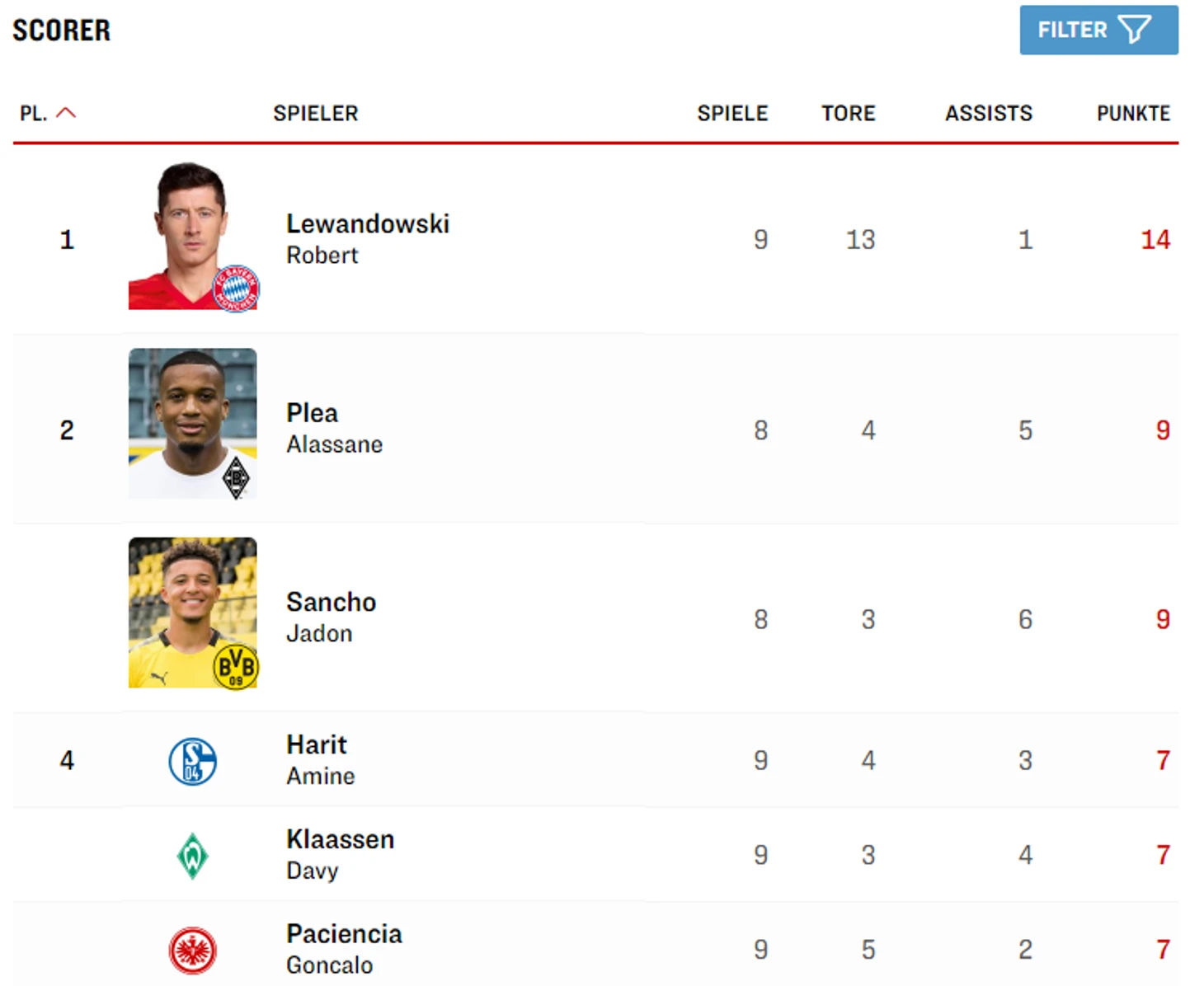The height and width of the screenshot is (986, 1204).
Task: Click the Eintracht Frankfurt club logo
Action: (x=192, y=951)
